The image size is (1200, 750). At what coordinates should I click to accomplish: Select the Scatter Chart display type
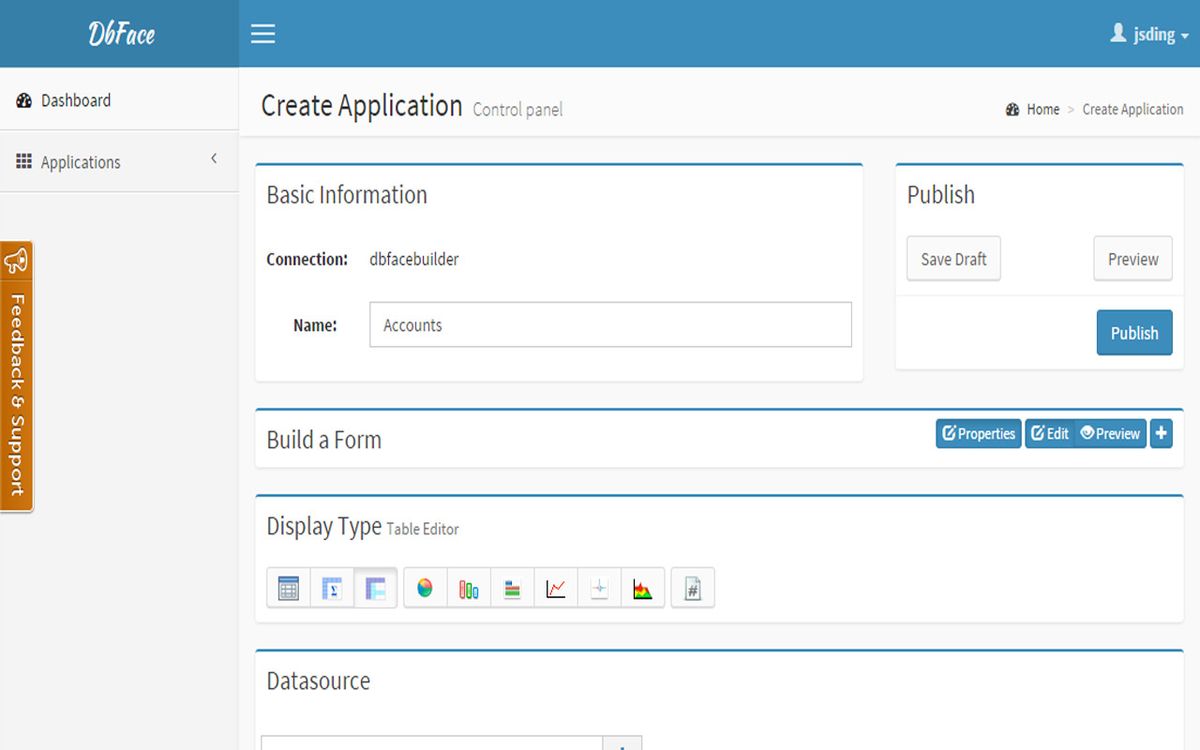point(599,588)
